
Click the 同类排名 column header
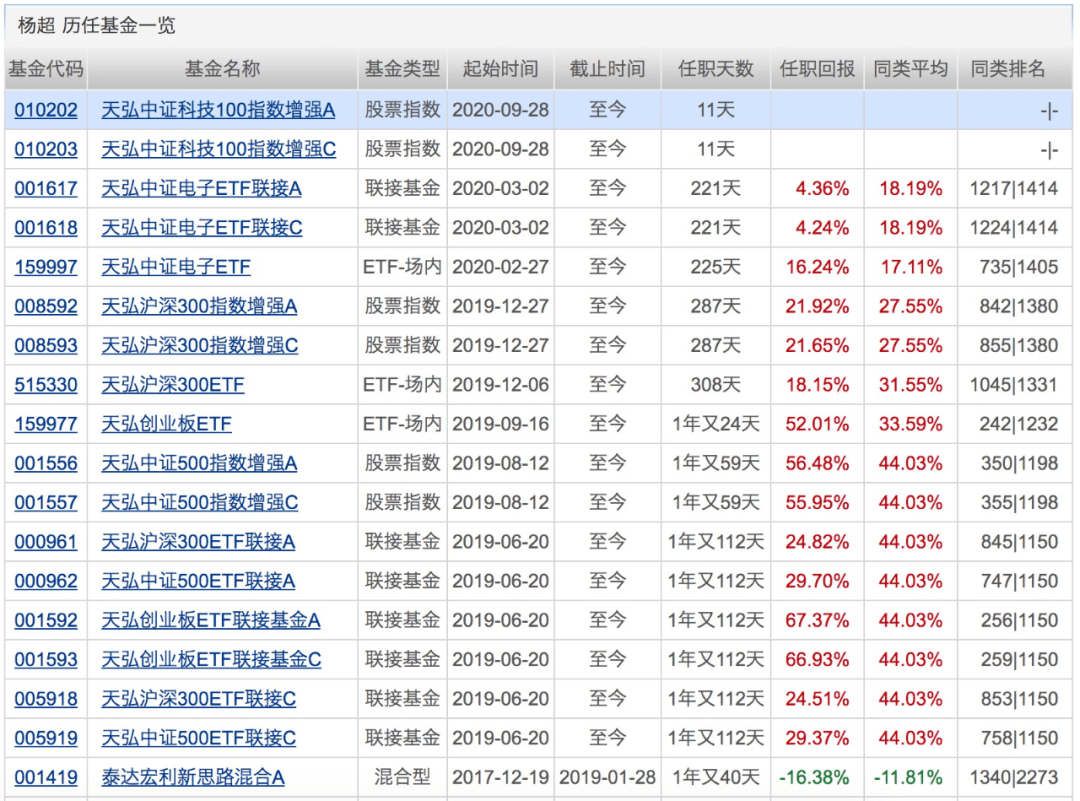[x=1008, y=69]
